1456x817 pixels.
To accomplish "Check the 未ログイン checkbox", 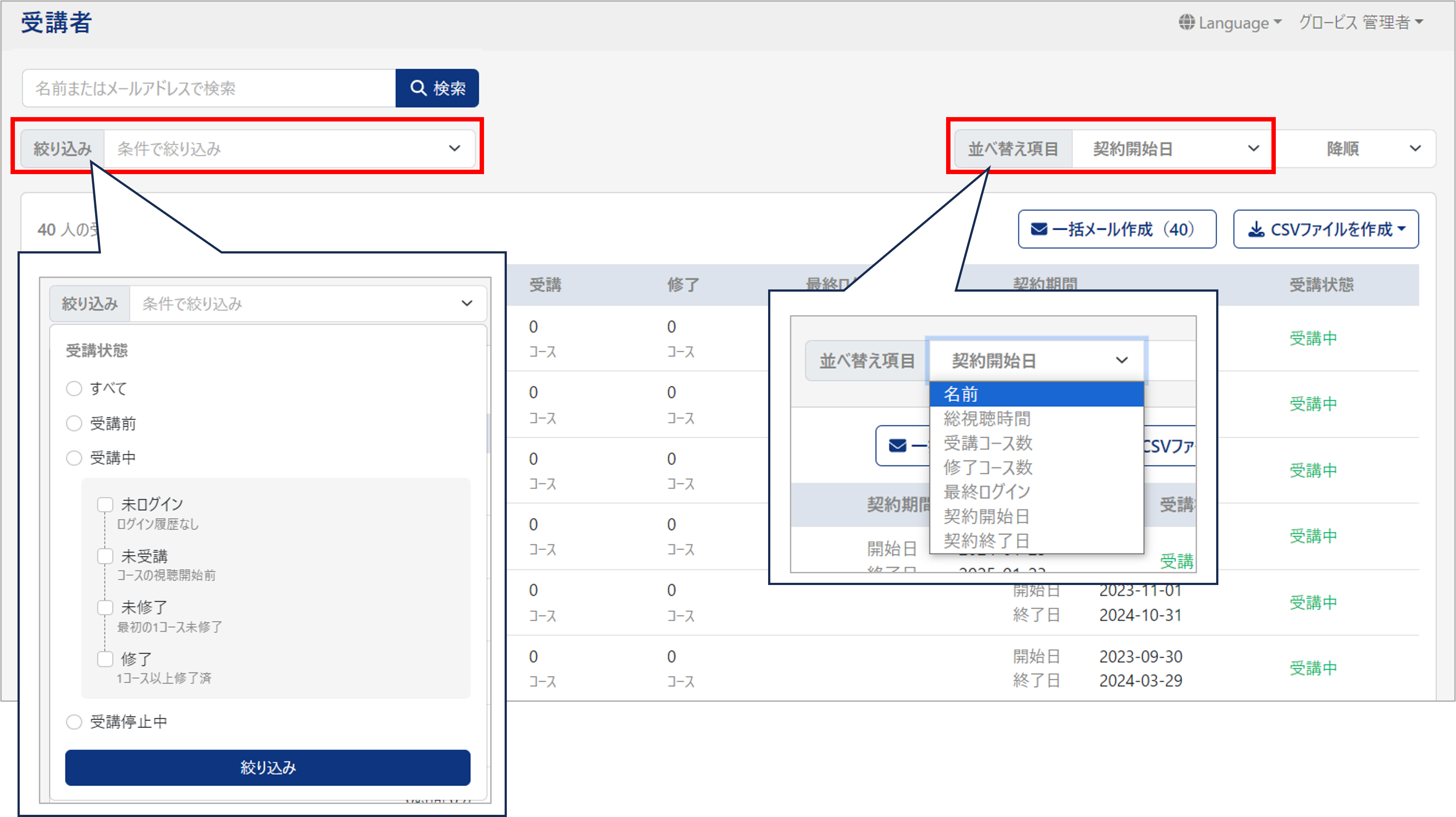I will point(105,504).
